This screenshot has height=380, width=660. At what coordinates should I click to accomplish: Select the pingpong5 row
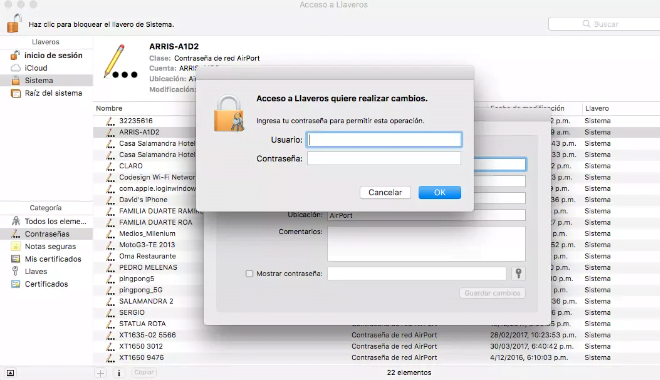pos(377,279)
